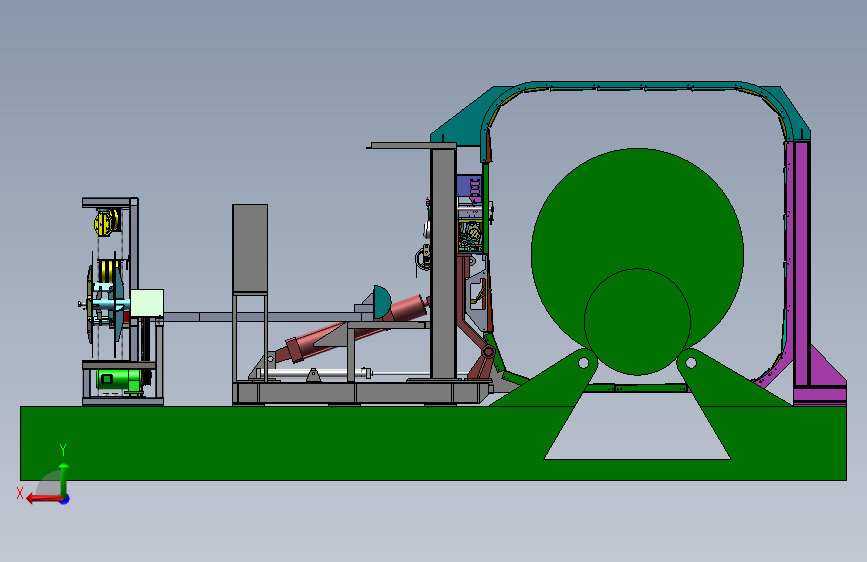867x562 pixels.
Task: Select the magenta triangular gusset at right base
Action: [827, 372]
